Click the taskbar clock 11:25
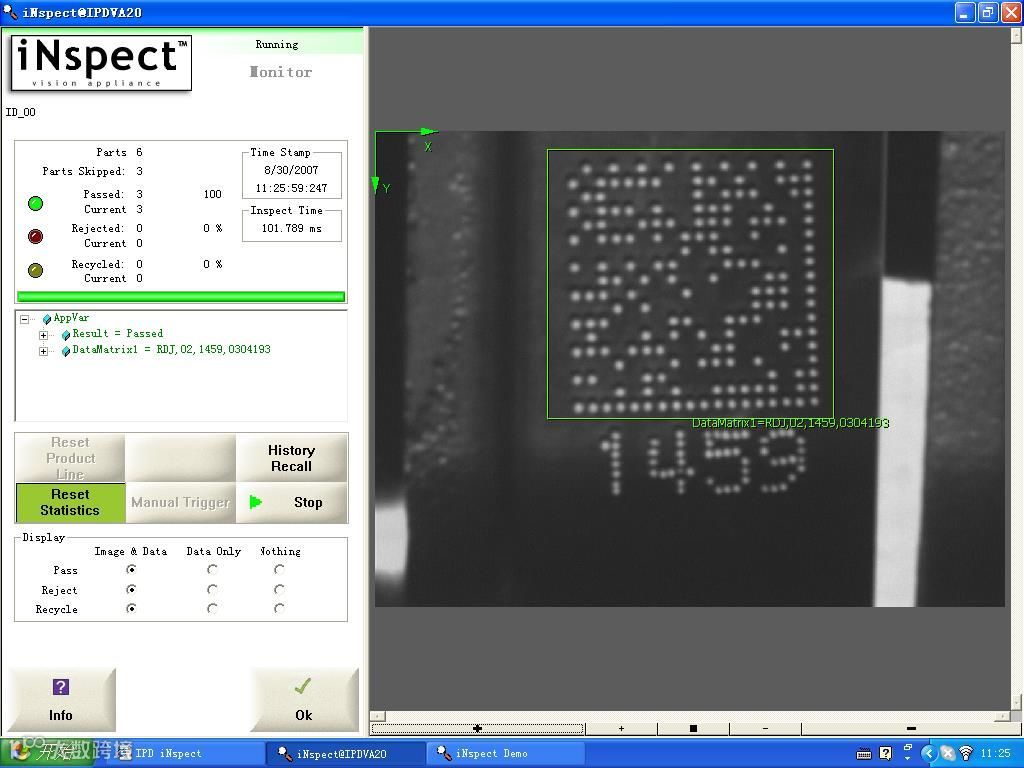 [x=995, y=754]
